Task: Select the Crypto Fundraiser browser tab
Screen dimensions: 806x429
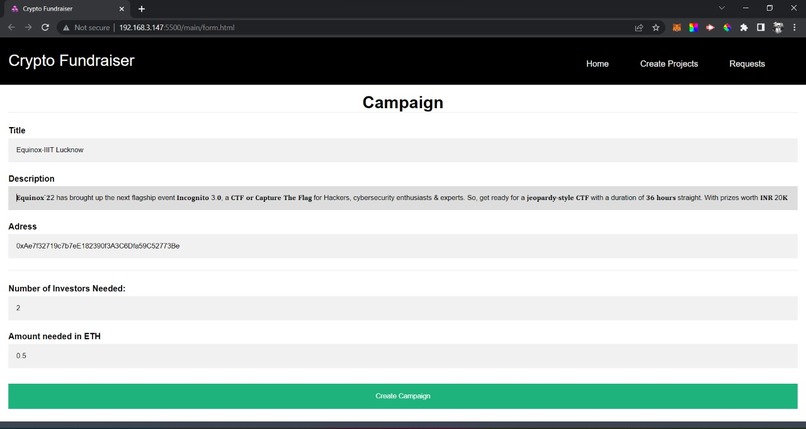Action: click(65, 9)
